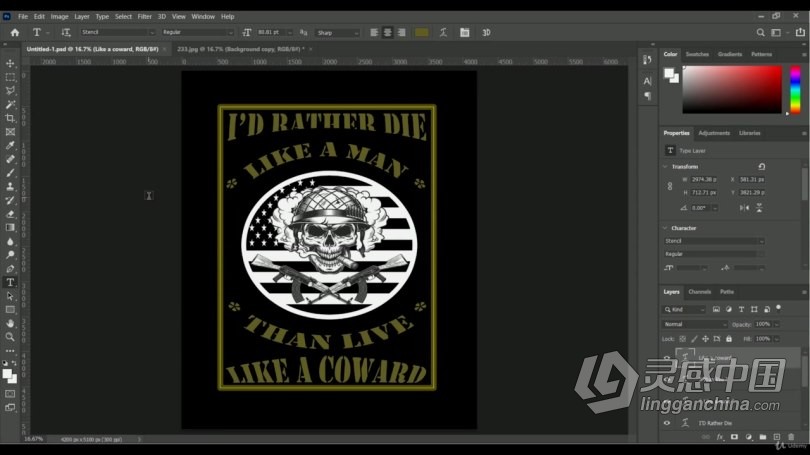Right align text in options bar
The image size is (810, 455).
coord(401,33)
